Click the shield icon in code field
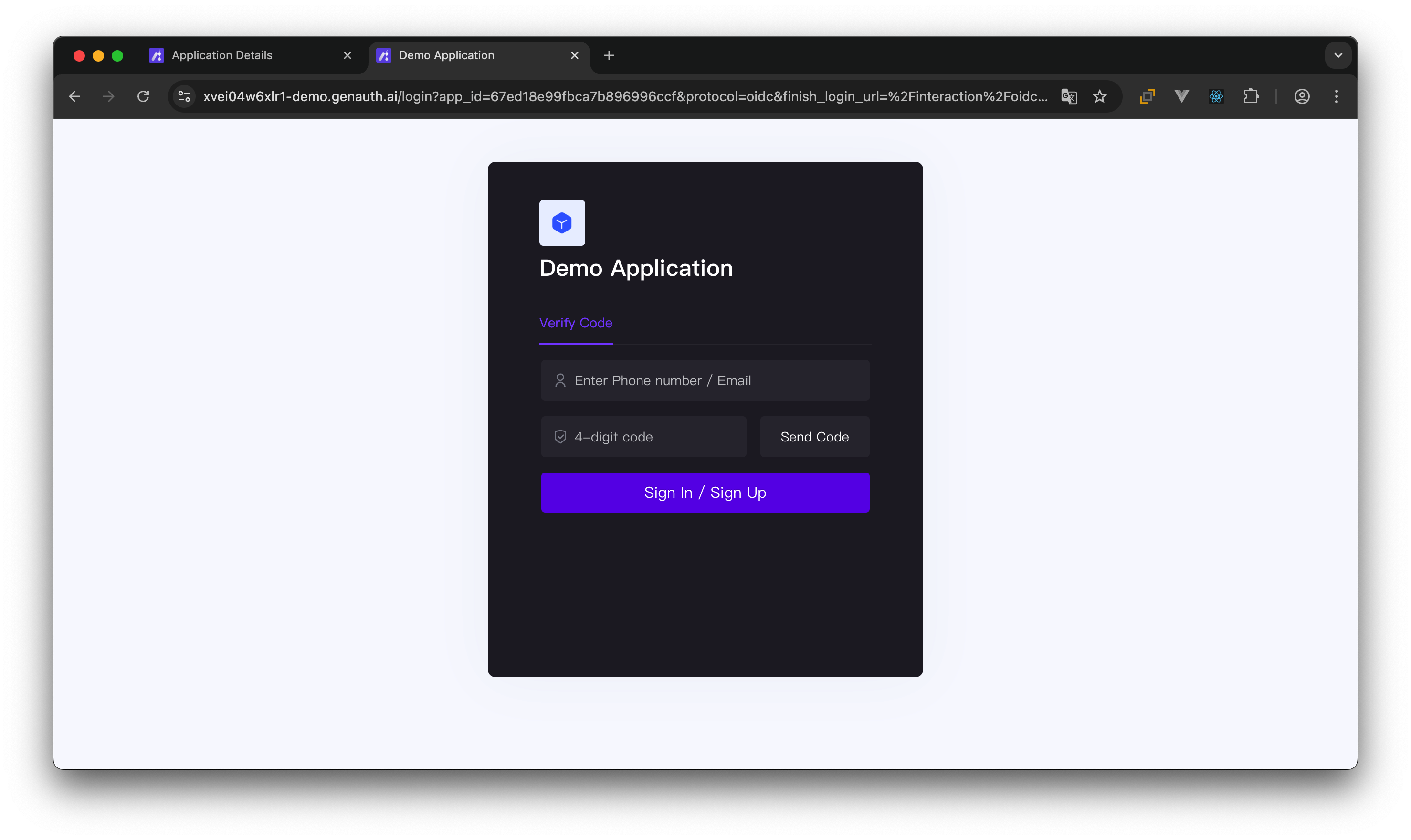The image size is (1411, 840). tap(560, 437)
